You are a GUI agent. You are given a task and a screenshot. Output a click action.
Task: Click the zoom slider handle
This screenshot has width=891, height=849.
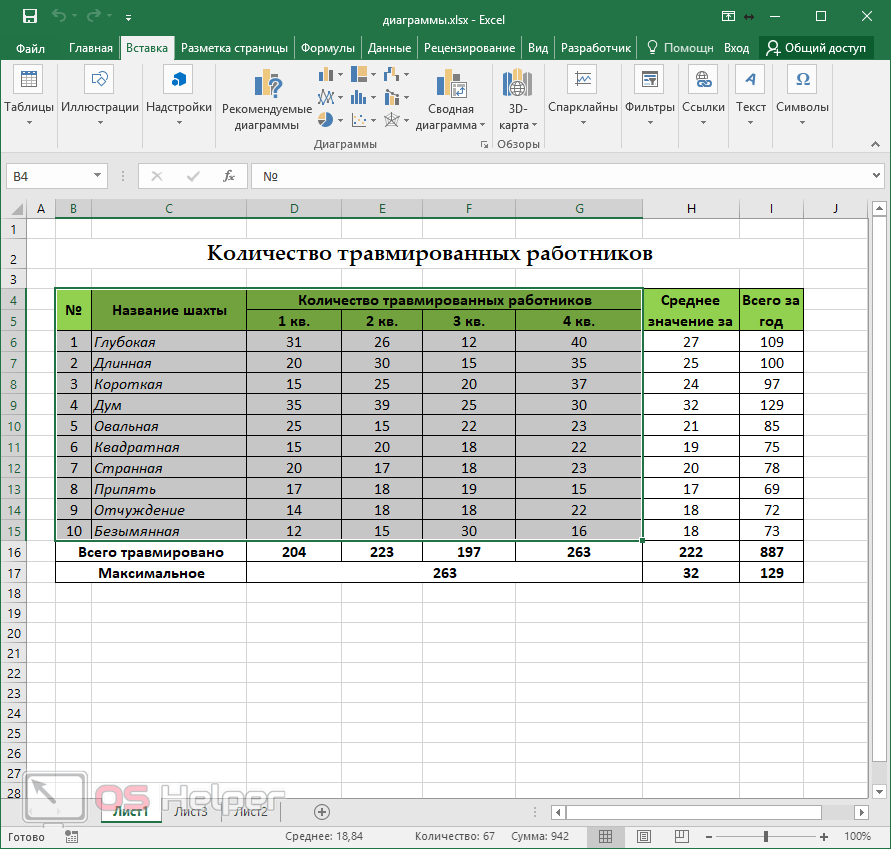[x=766, y=836]
